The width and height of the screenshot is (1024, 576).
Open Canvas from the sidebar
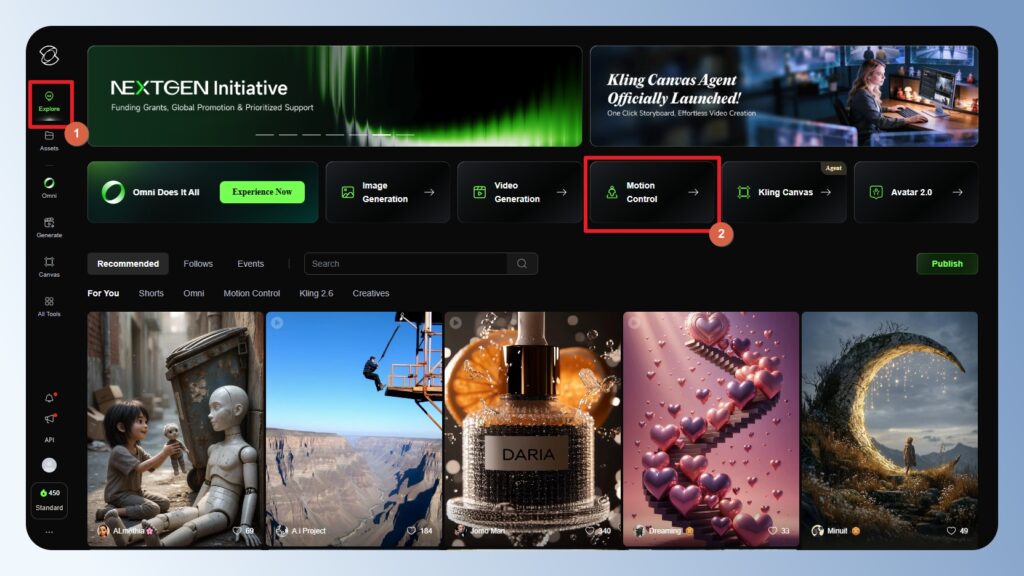tap(49, 265)
